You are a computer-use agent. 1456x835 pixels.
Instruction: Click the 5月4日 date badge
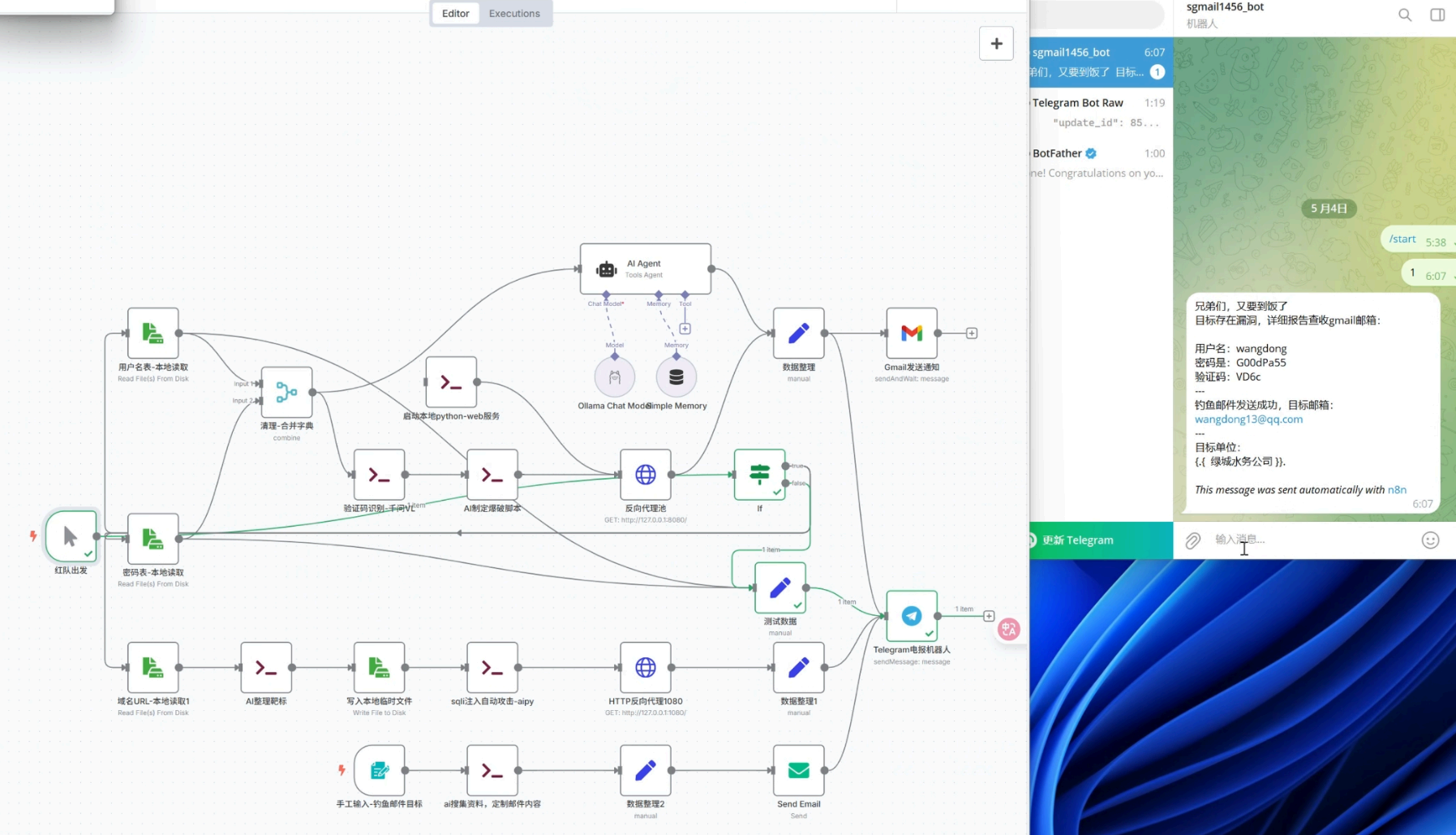tap(1329, 209)
